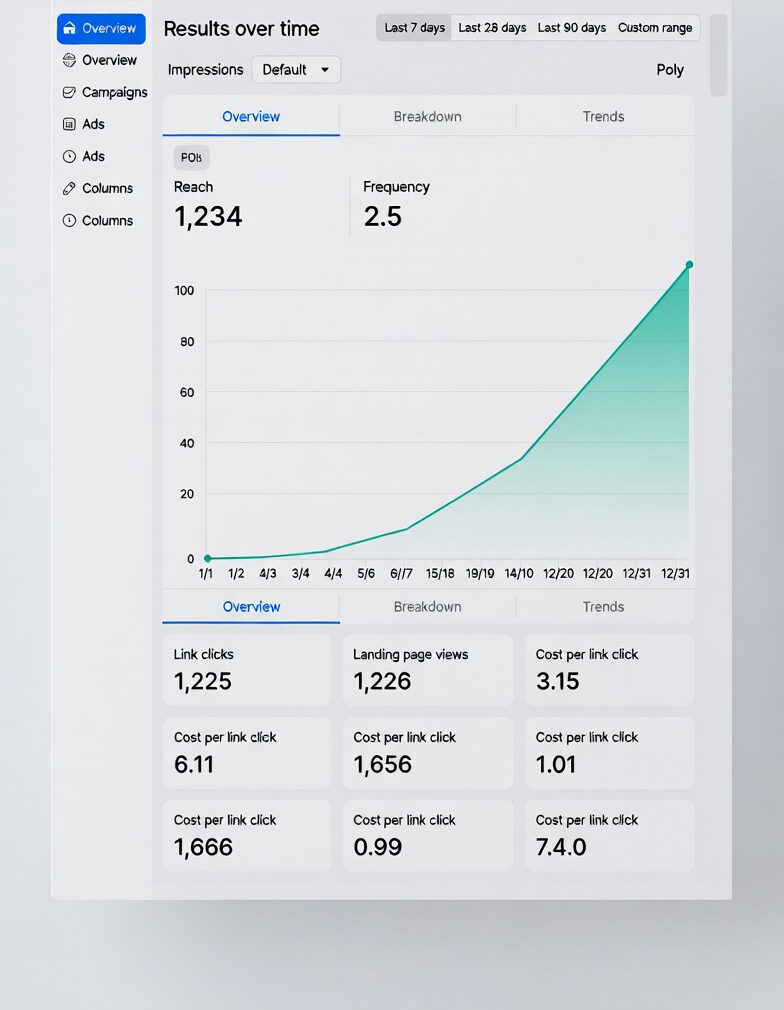This screenshot has height=1010, width=784.
Task: Click the pencil icon next to Columns
Action: tap(69, 188)
